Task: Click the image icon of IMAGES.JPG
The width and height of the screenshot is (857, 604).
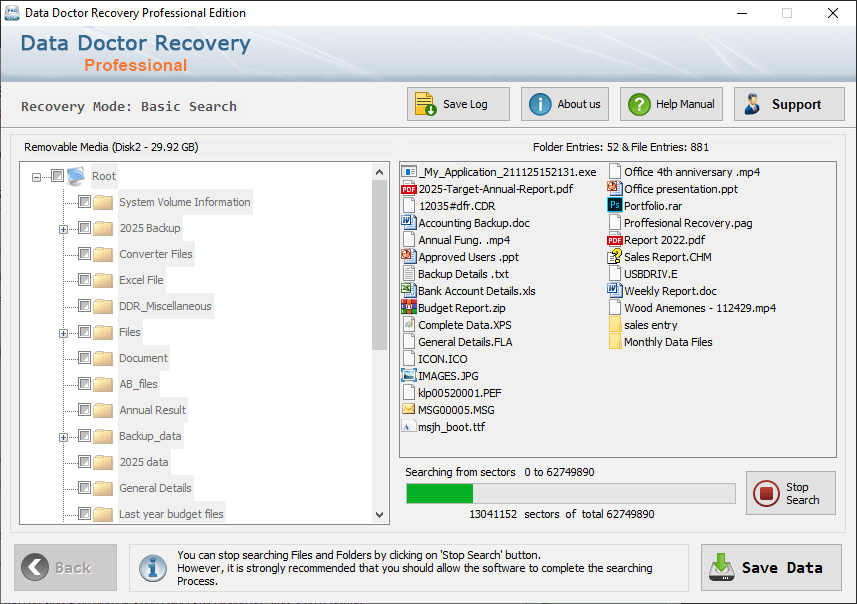Action: pos(408,376)
